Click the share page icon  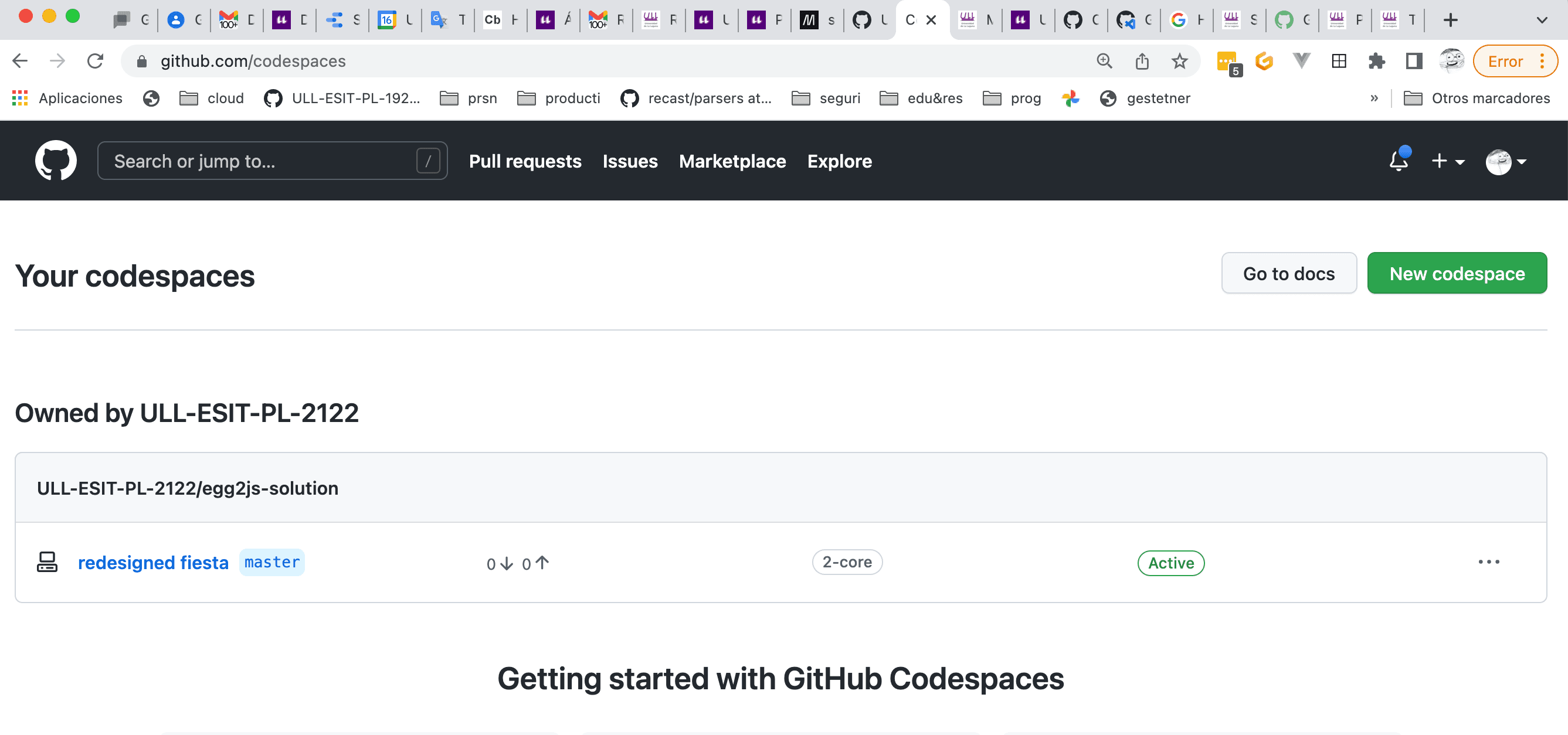tap(1141, 61)
